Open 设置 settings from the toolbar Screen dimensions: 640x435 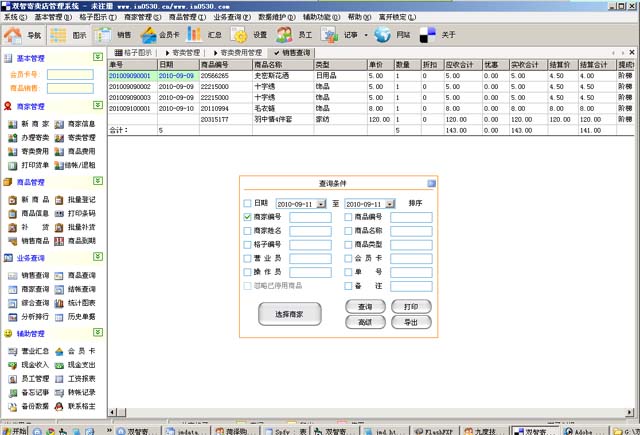(240, 36)
